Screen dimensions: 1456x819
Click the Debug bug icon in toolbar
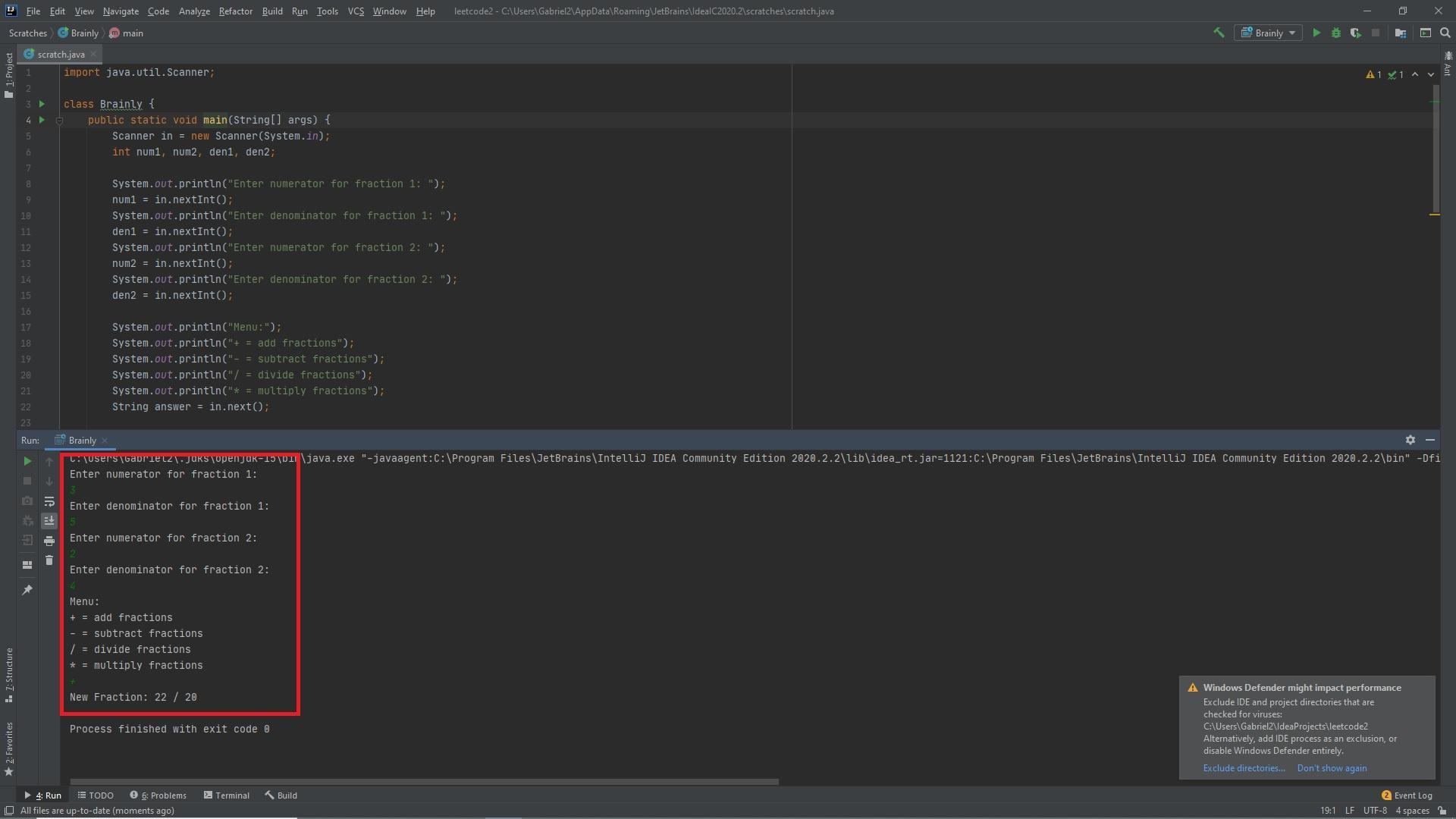[1336, 33]
